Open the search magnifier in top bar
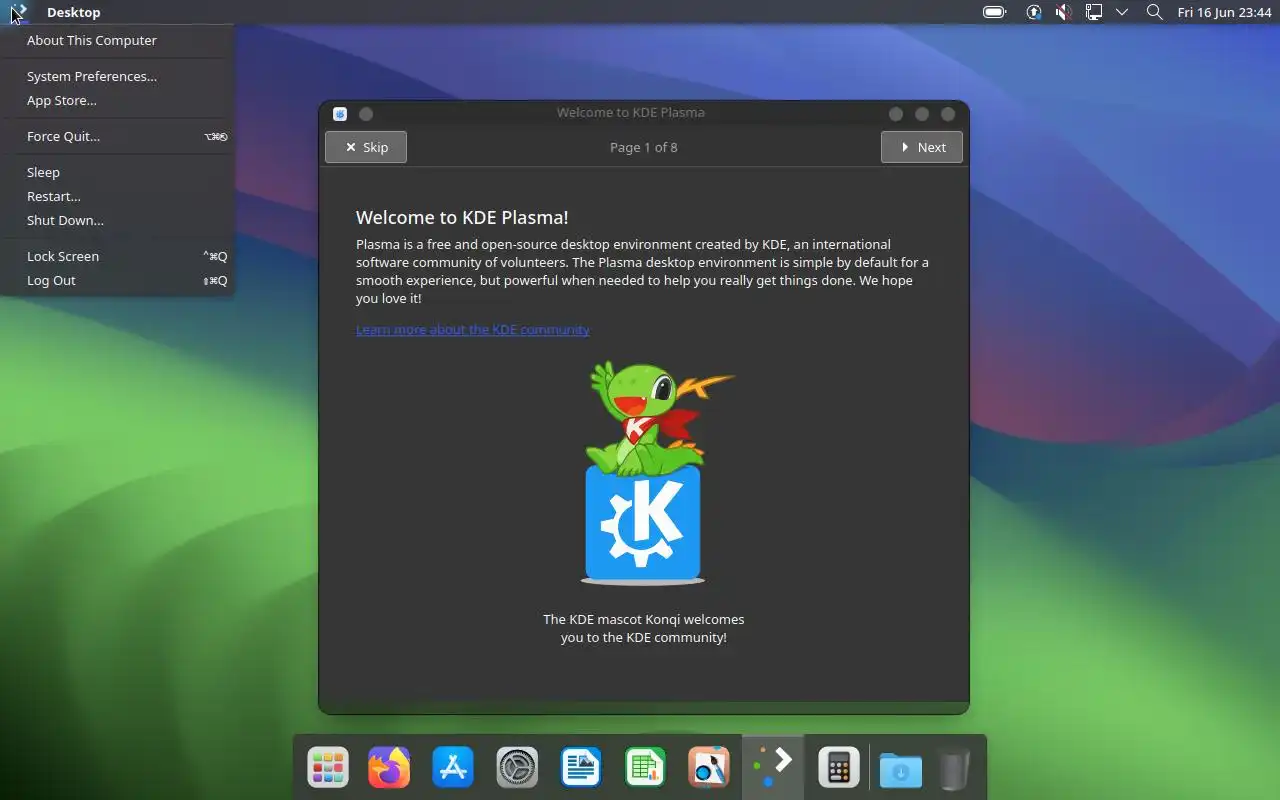Screen dimensions: 1280x800 tap(1154, 12)
